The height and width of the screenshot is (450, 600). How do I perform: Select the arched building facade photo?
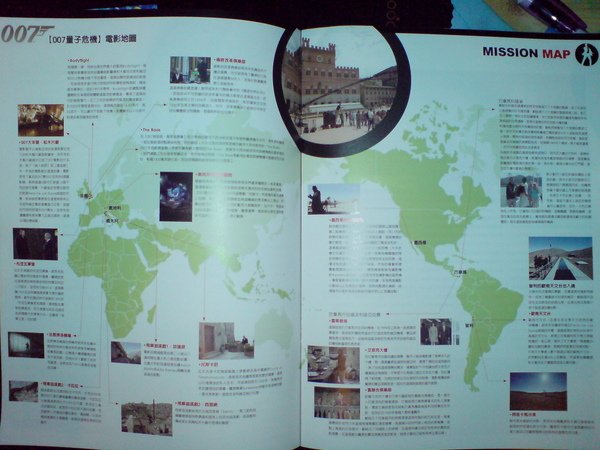click(x=337, y=403)
